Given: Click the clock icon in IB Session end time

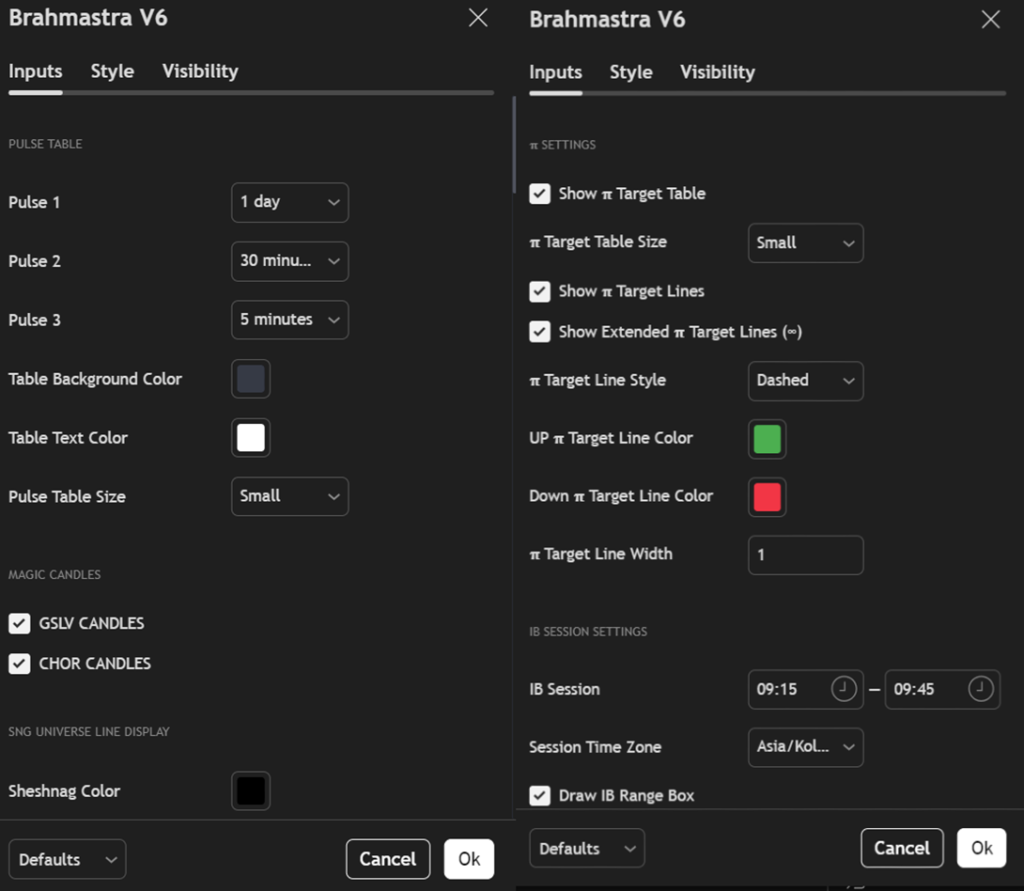Looking at the screenshot, I should click(x=981, y=689).
